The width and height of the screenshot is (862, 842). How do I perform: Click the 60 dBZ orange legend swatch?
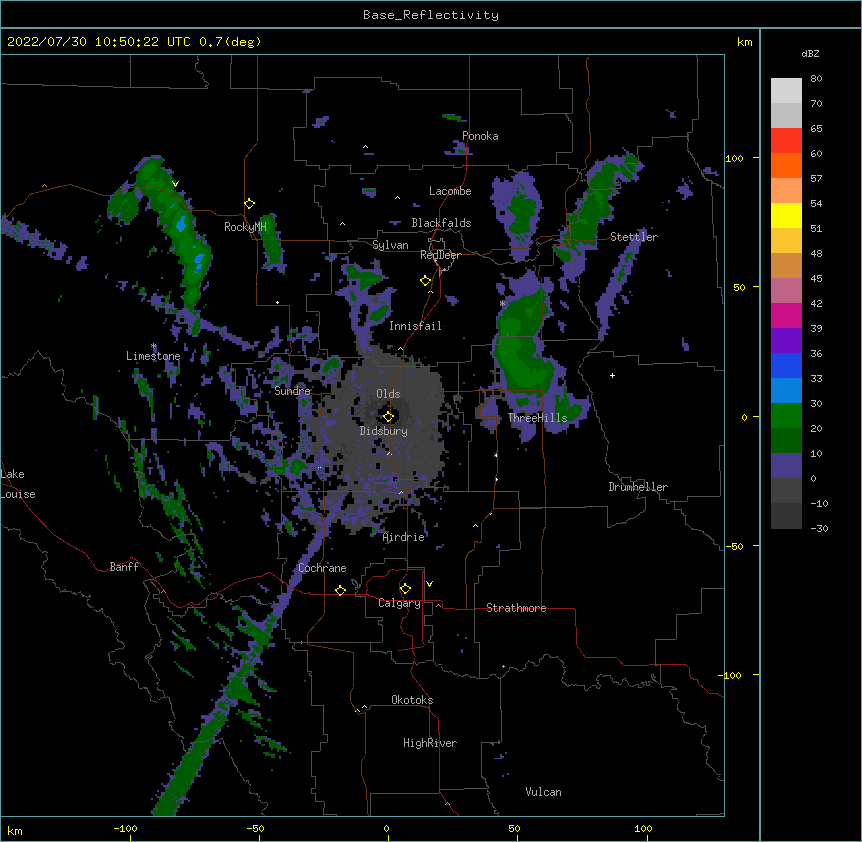point(786,165)
